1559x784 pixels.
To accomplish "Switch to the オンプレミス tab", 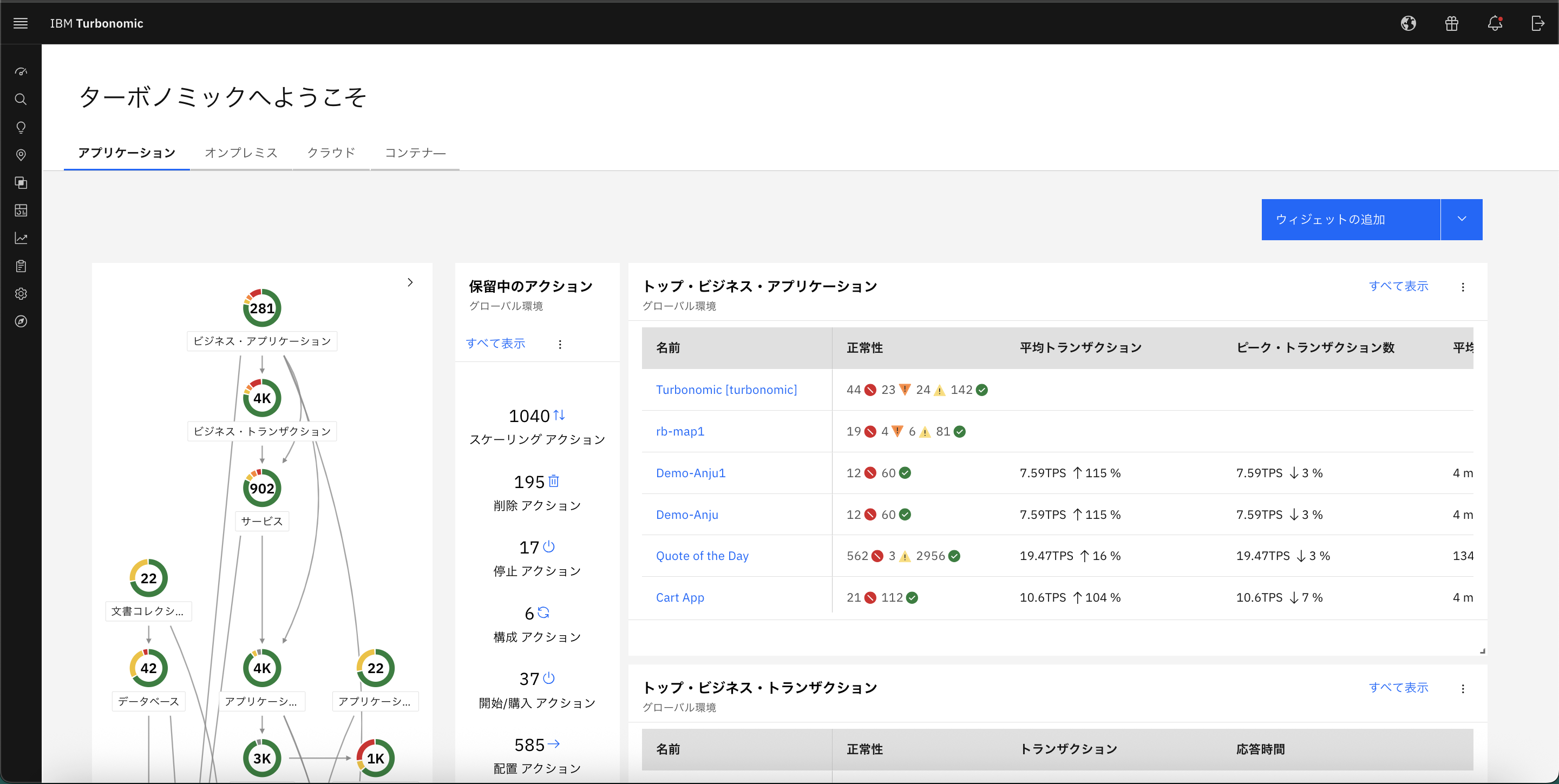I will (x=241, y=153).
